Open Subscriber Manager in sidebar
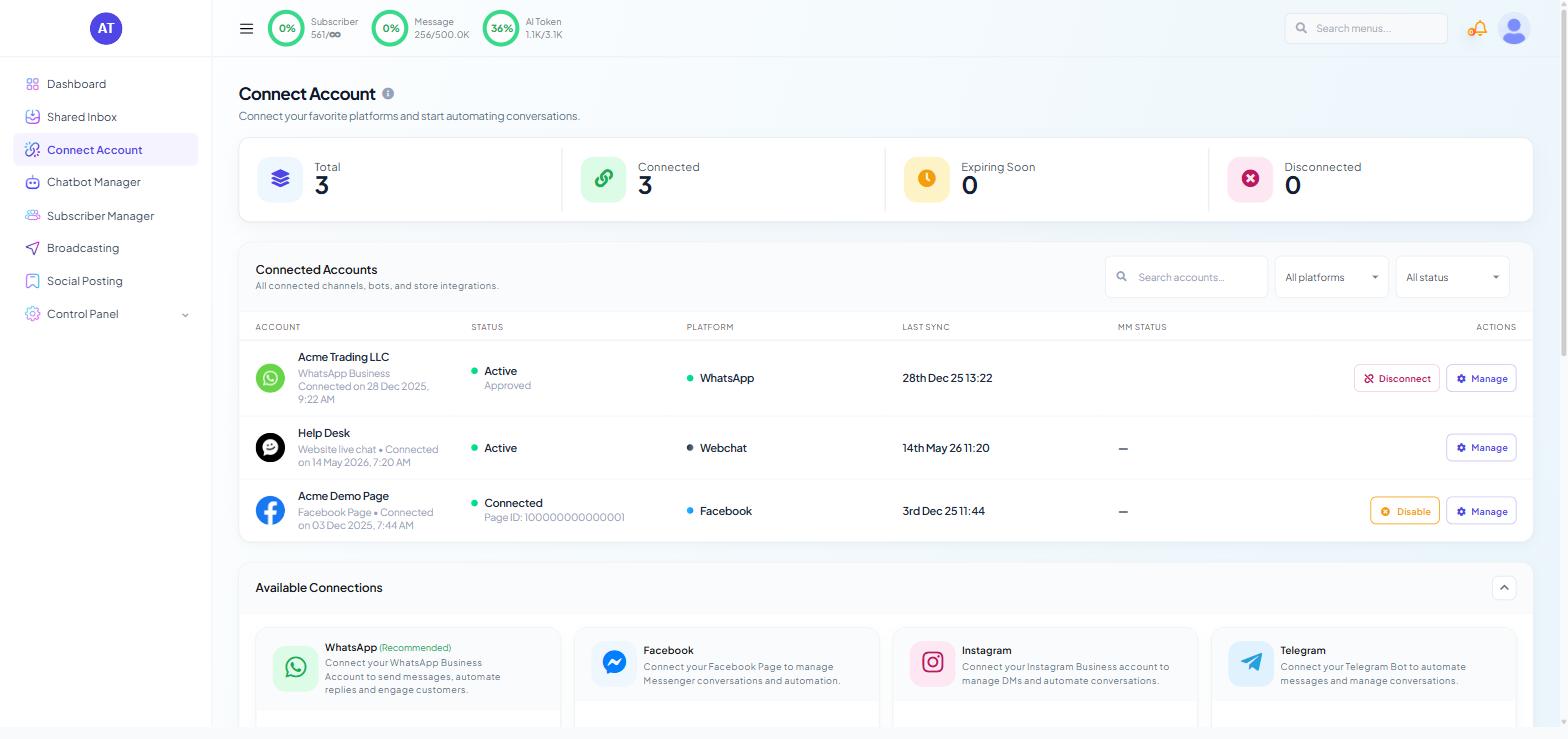 coord(106,216)
